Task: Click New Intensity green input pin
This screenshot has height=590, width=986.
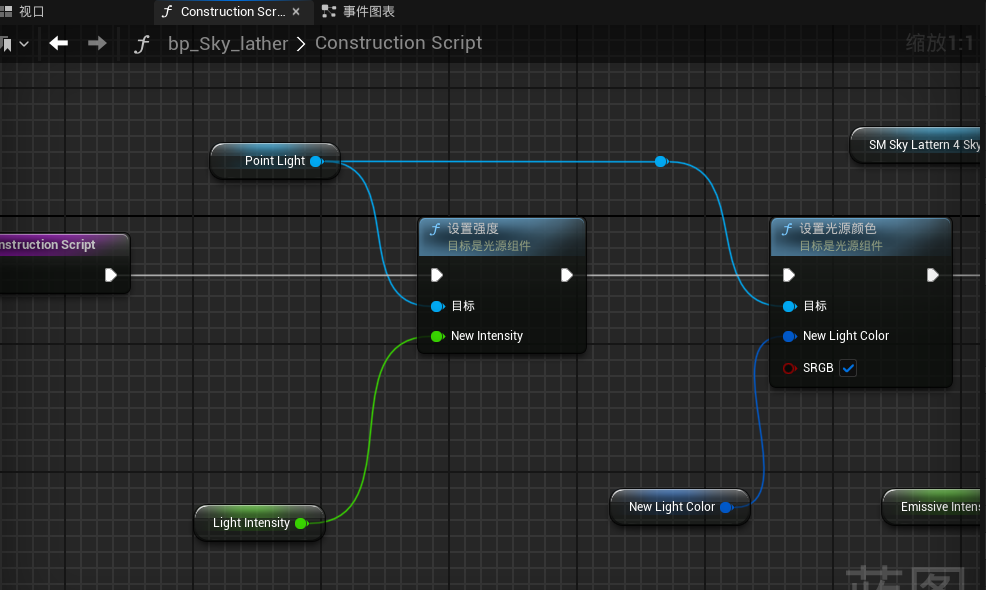Action: [438, 337]
